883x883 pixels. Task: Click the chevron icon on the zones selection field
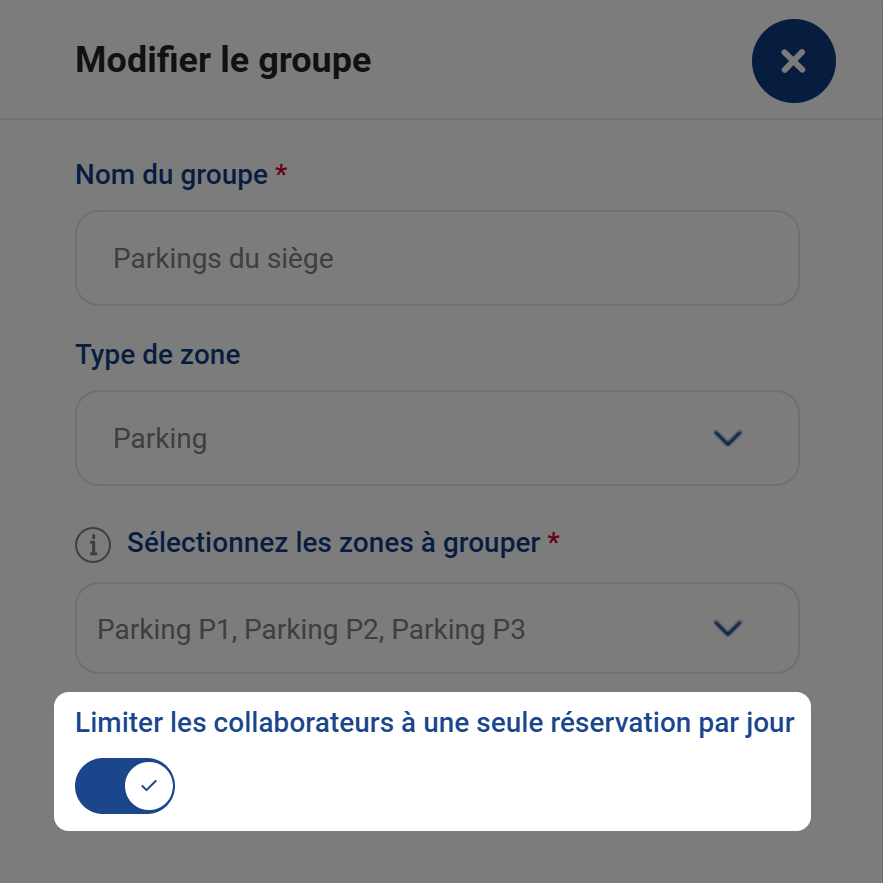tap(728, 628)
